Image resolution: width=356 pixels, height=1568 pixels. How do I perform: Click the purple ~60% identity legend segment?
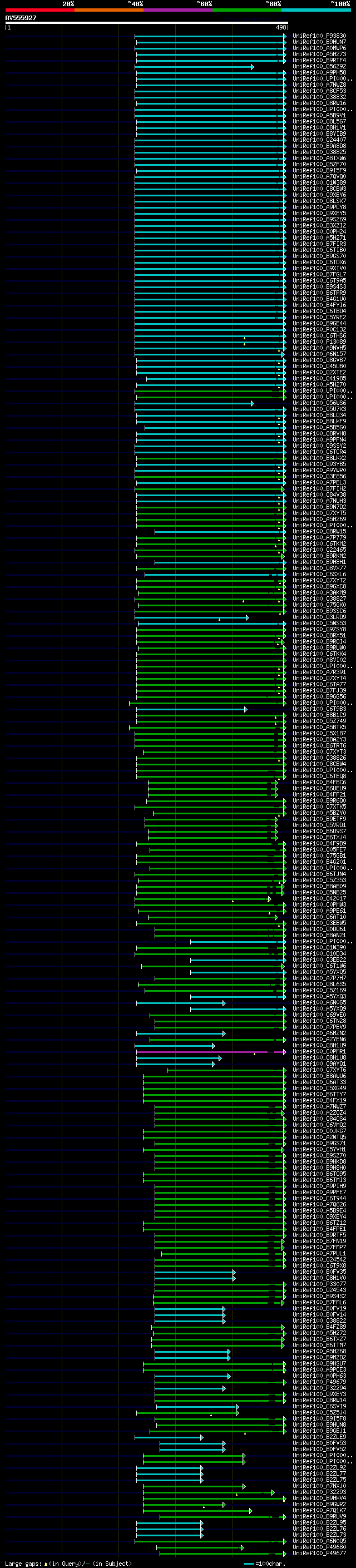point(179,10)
